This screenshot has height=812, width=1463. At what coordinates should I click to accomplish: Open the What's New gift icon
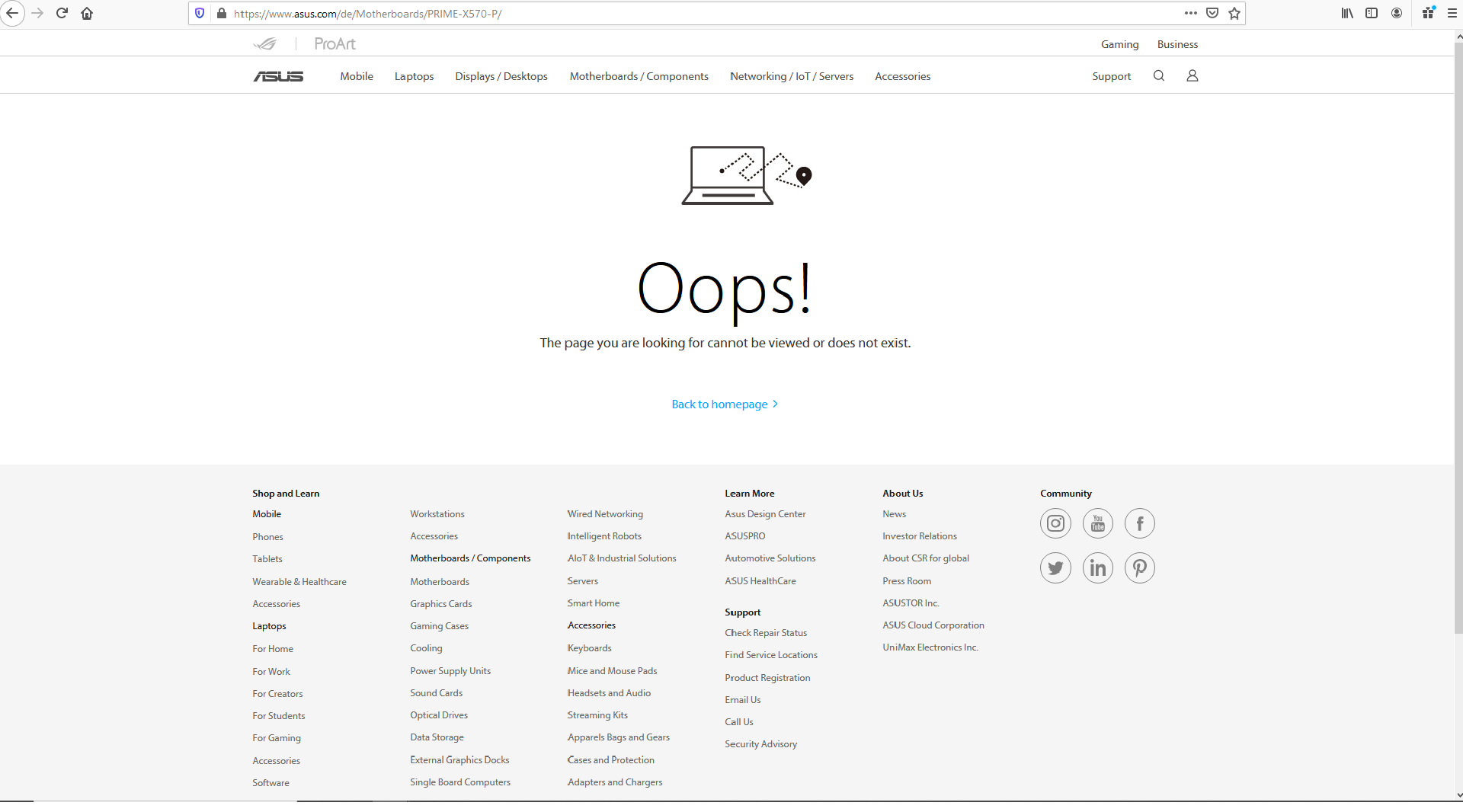click(1429, 13)
